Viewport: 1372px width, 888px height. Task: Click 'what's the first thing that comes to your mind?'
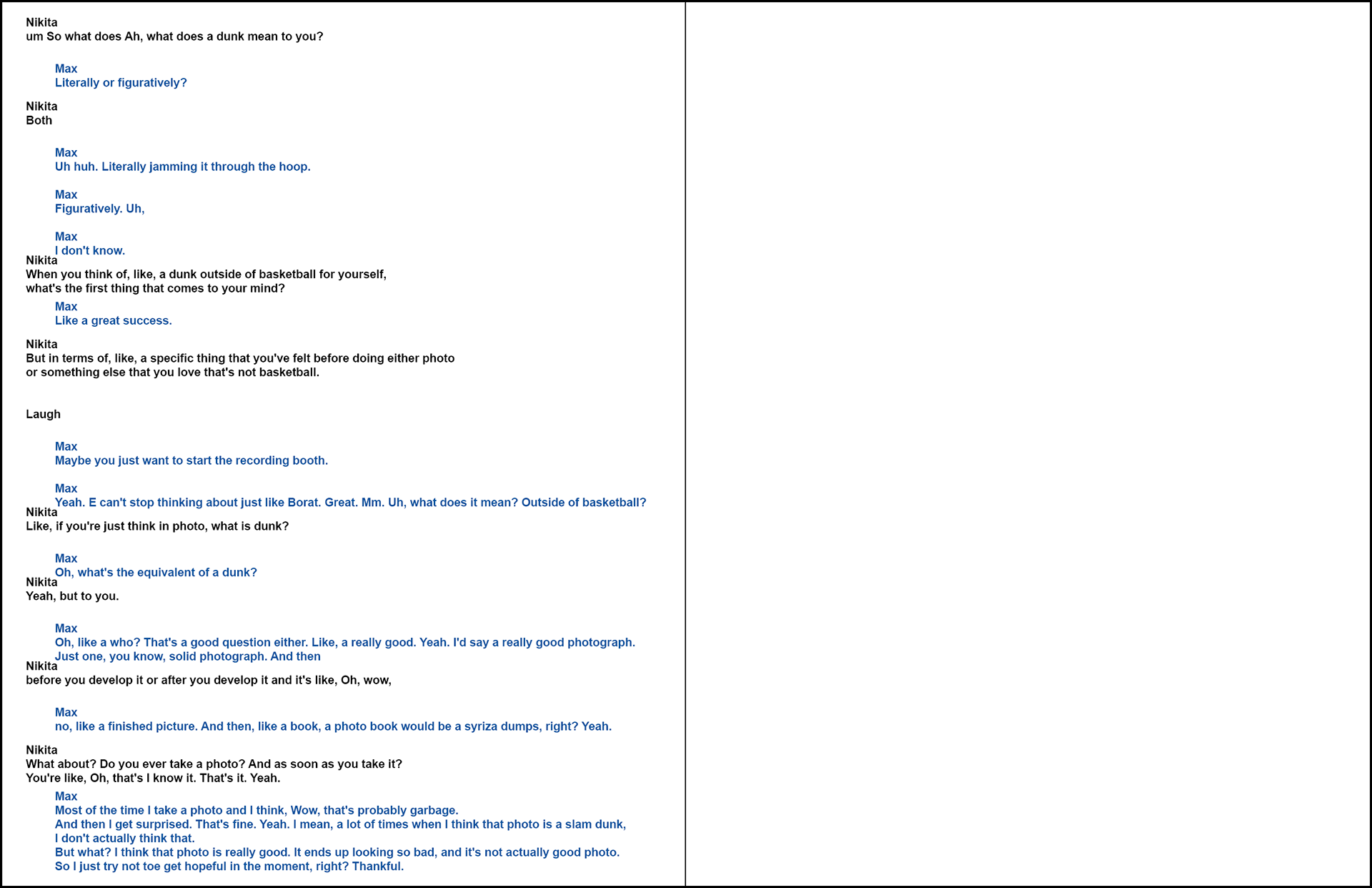tap(155, 288)
